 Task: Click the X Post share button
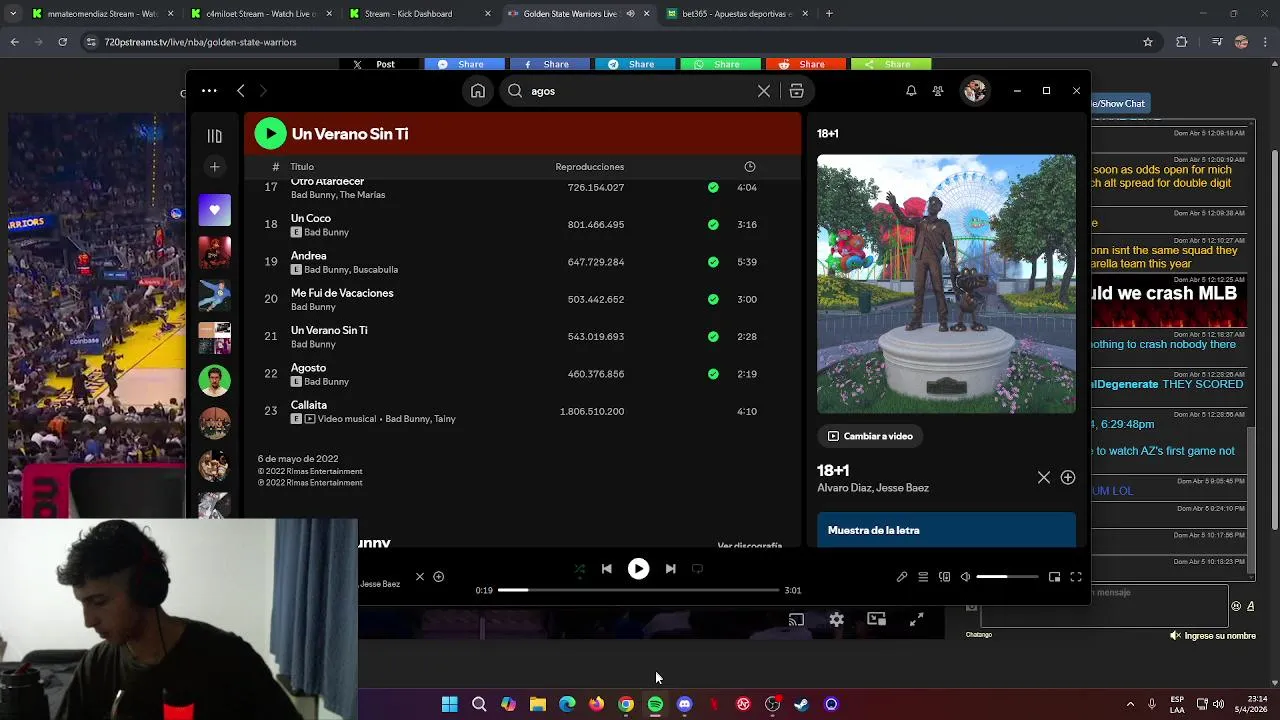(x=376, y=64)
